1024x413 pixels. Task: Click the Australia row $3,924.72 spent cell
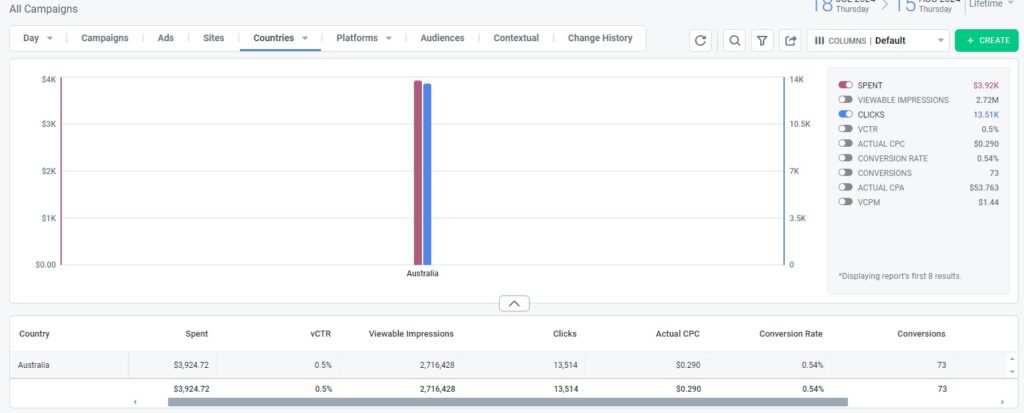pos(191,365)
